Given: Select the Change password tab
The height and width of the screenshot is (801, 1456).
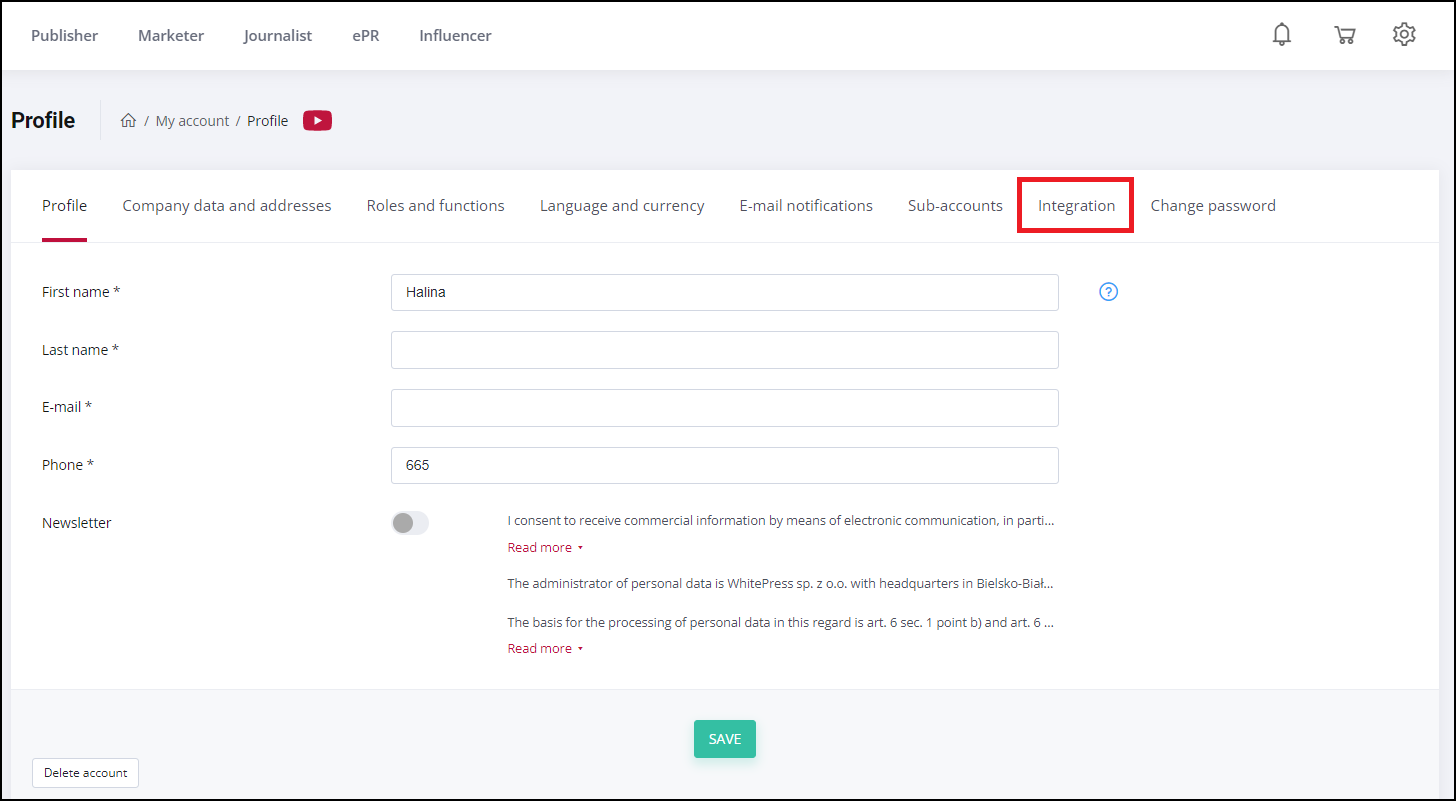Looking at the screenshot, I should click(1213, 206).
